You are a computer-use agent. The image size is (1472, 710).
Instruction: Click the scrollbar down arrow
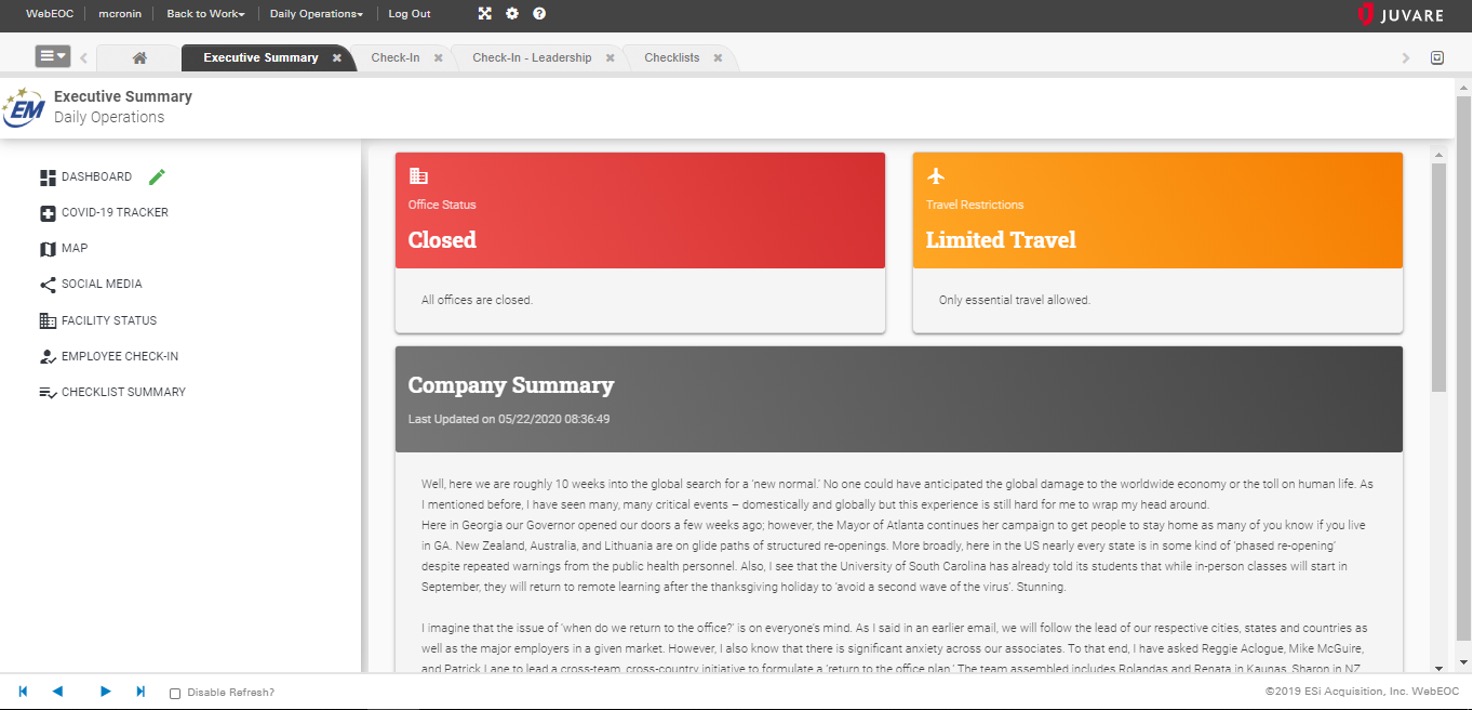[x=1439, y=667]
